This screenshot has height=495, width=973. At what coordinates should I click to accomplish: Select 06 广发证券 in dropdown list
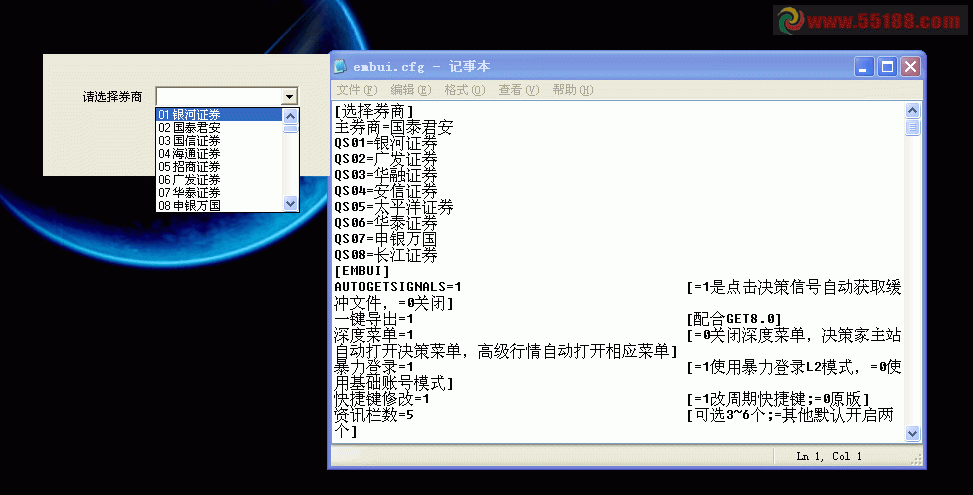[x=219, y=179]
